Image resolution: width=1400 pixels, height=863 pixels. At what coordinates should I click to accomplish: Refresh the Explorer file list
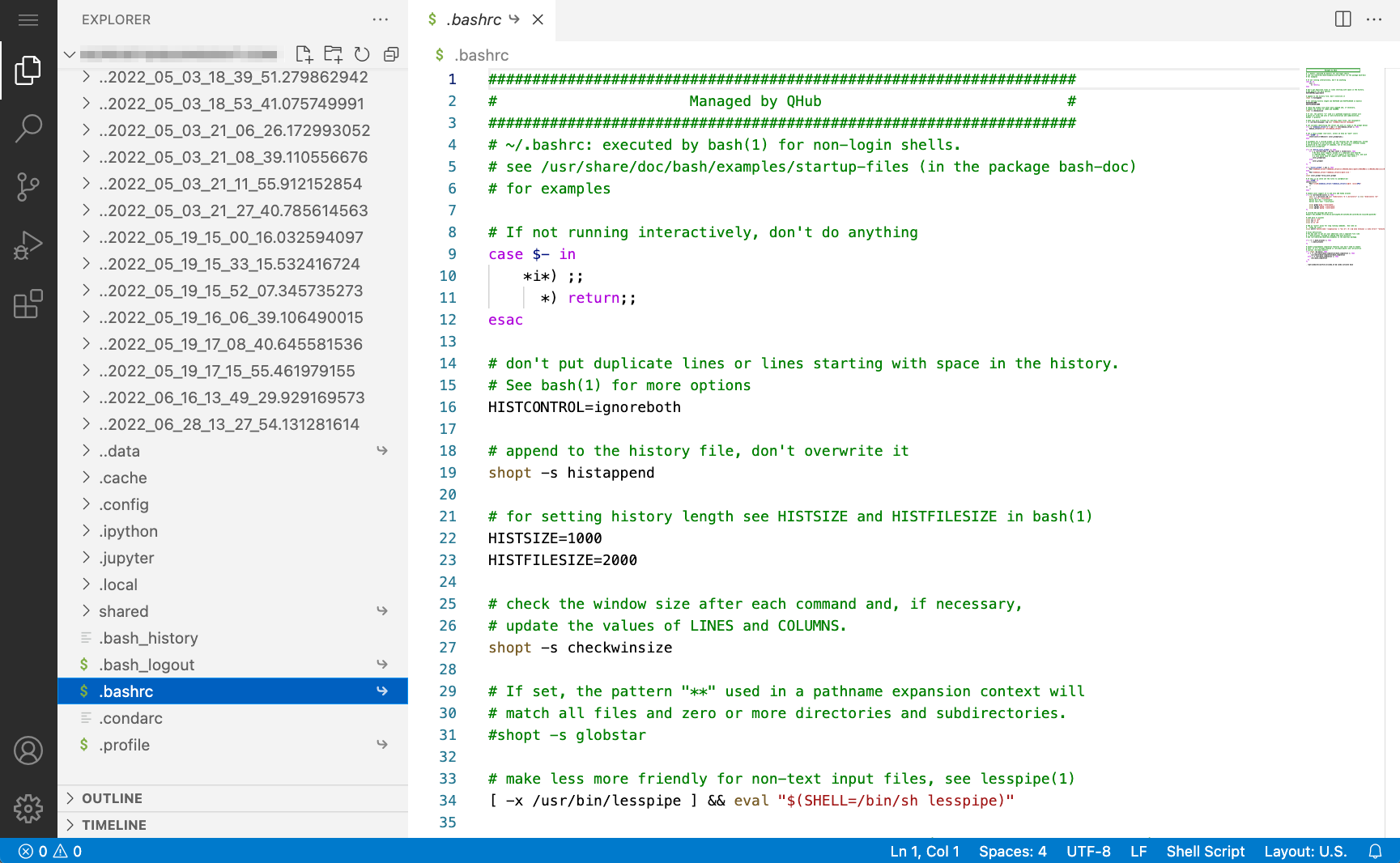click(x=362, y=54)
